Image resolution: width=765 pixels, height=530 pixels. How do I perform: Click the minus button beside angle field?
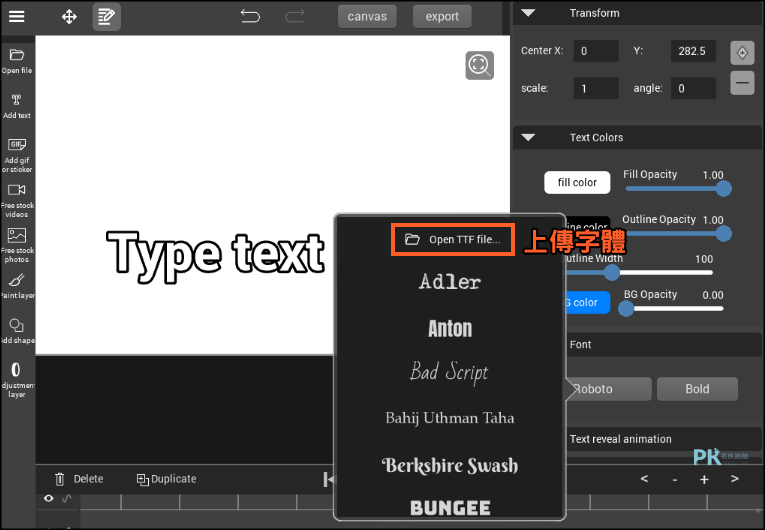(742, 83)
